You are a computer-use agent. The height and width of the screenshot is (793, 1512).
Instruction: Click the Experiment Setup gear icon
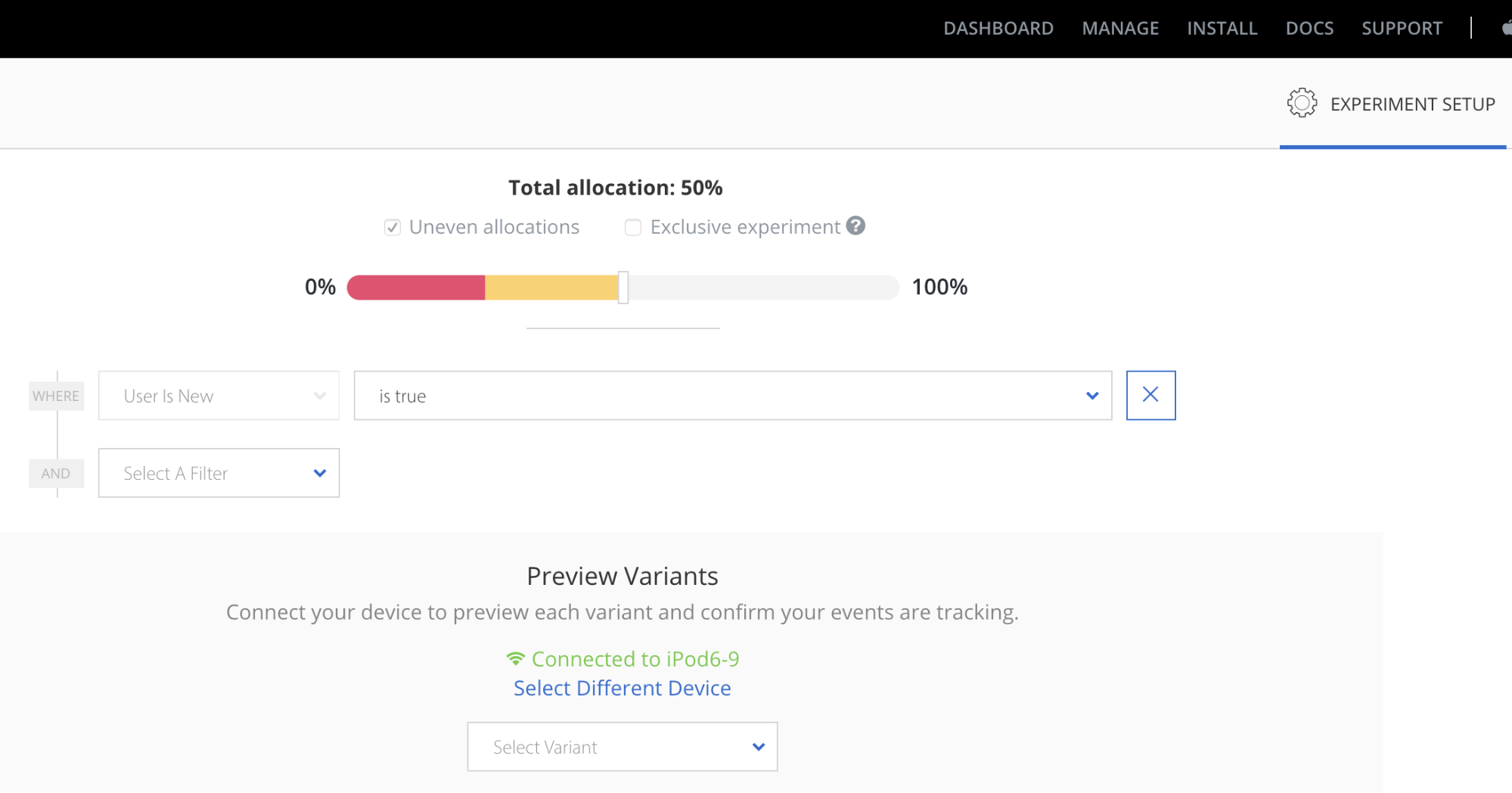(1302, 103)
